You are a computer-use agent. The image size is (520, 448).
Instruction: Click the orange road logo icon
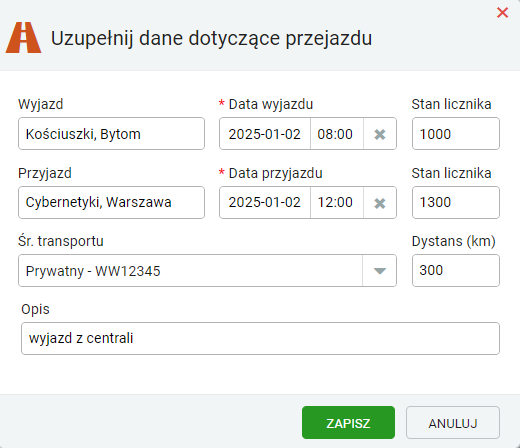(23, 38)
